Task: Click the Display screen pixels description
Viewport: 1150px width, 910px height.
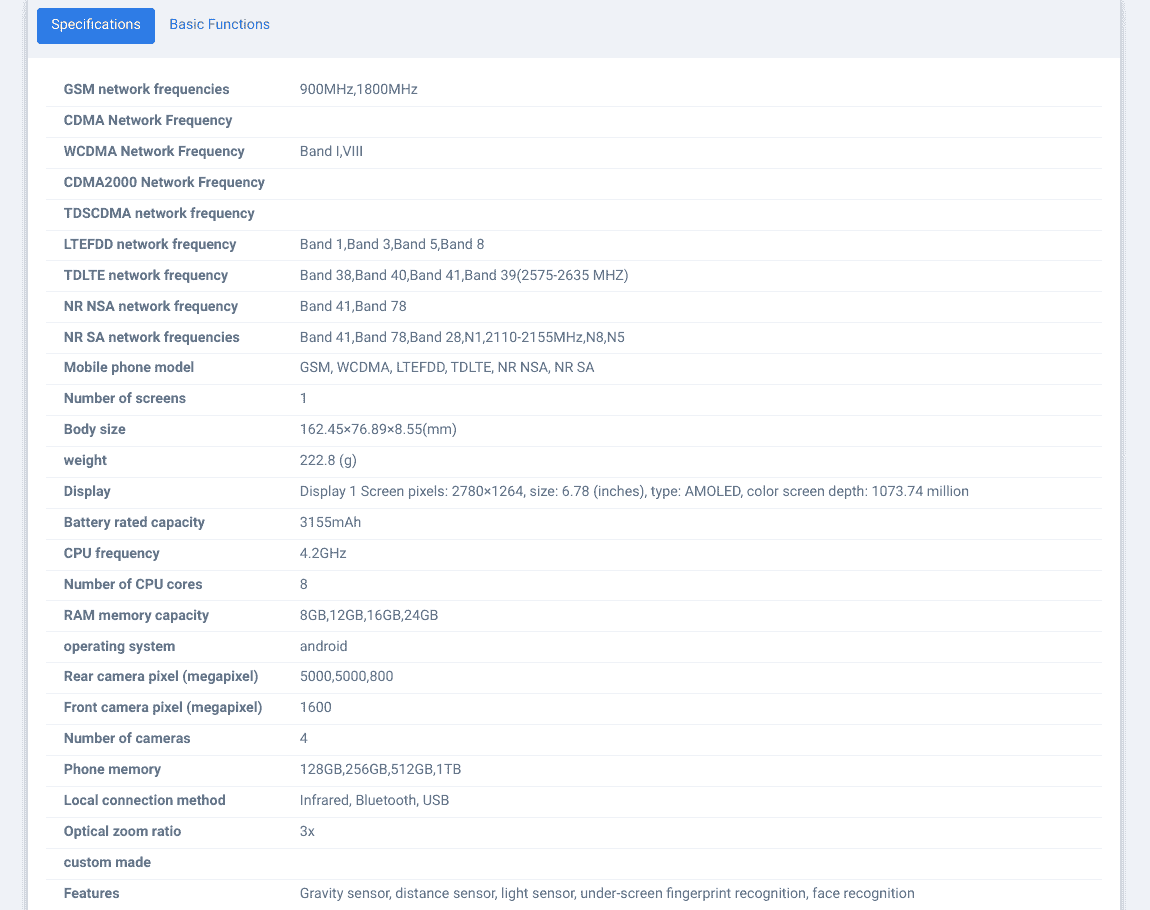Action: [x=634, y=492]
